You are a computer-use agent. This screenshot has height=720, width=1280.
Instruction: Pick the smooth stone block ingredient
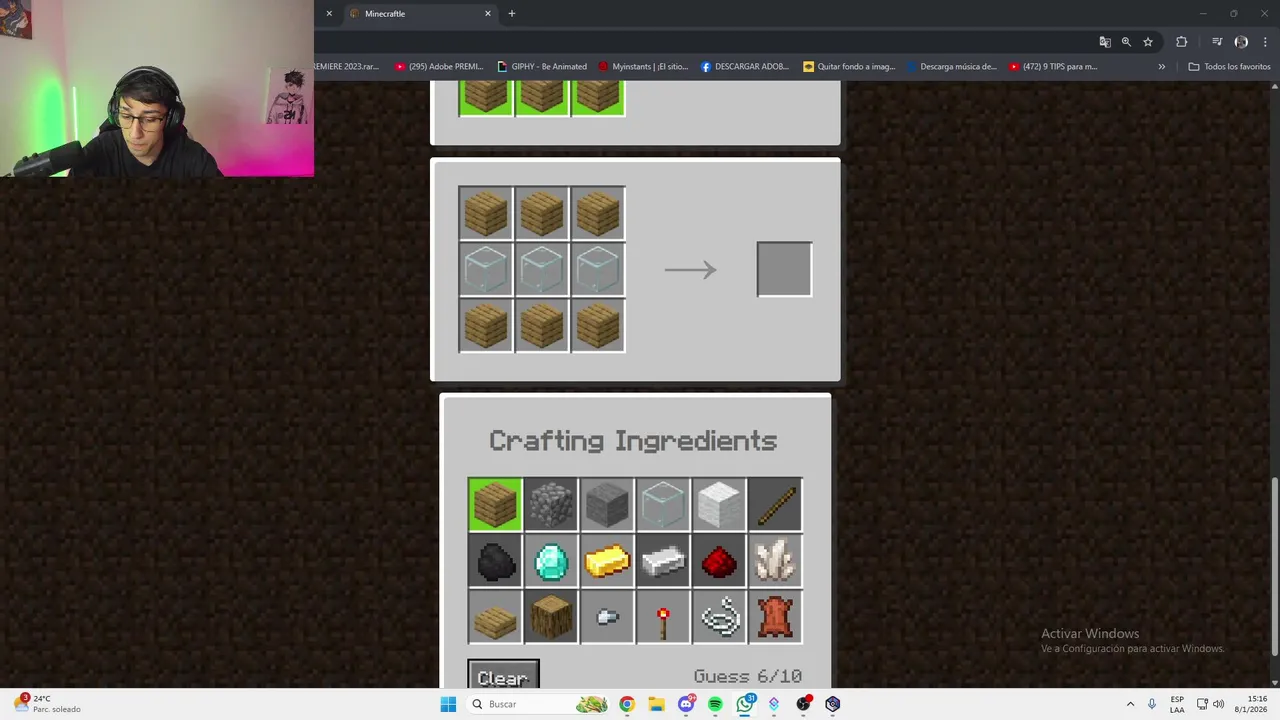tap(607, 504)
